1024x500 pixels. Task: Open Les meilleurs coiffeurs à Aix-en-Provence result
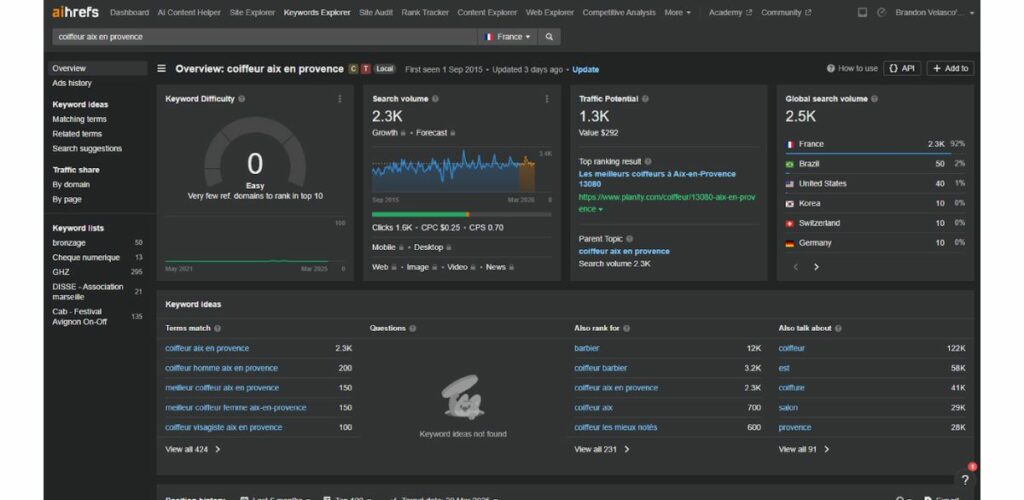pyautogui.click(x=657, y=179)
